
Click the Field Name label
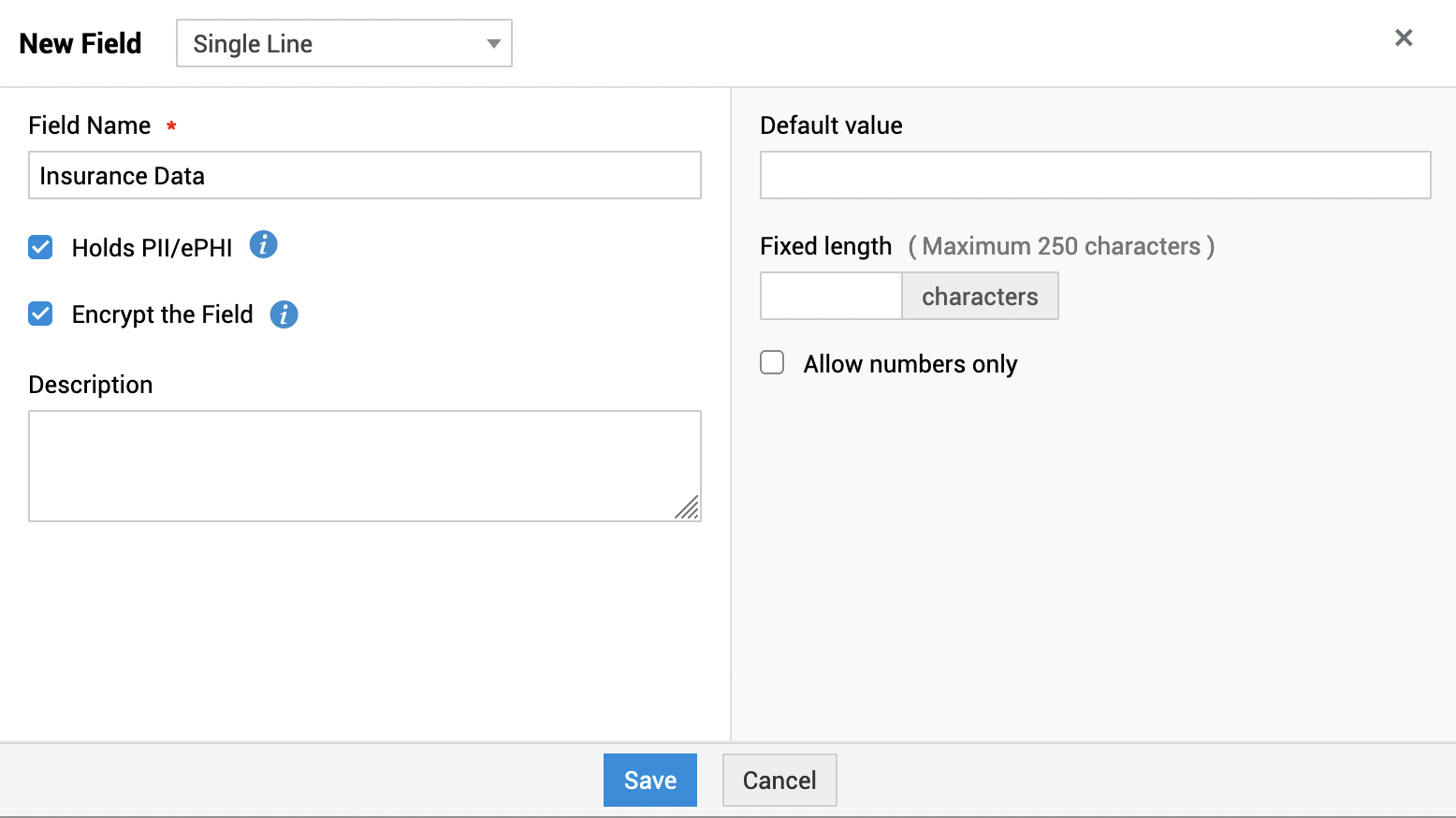tap(90, 125)
